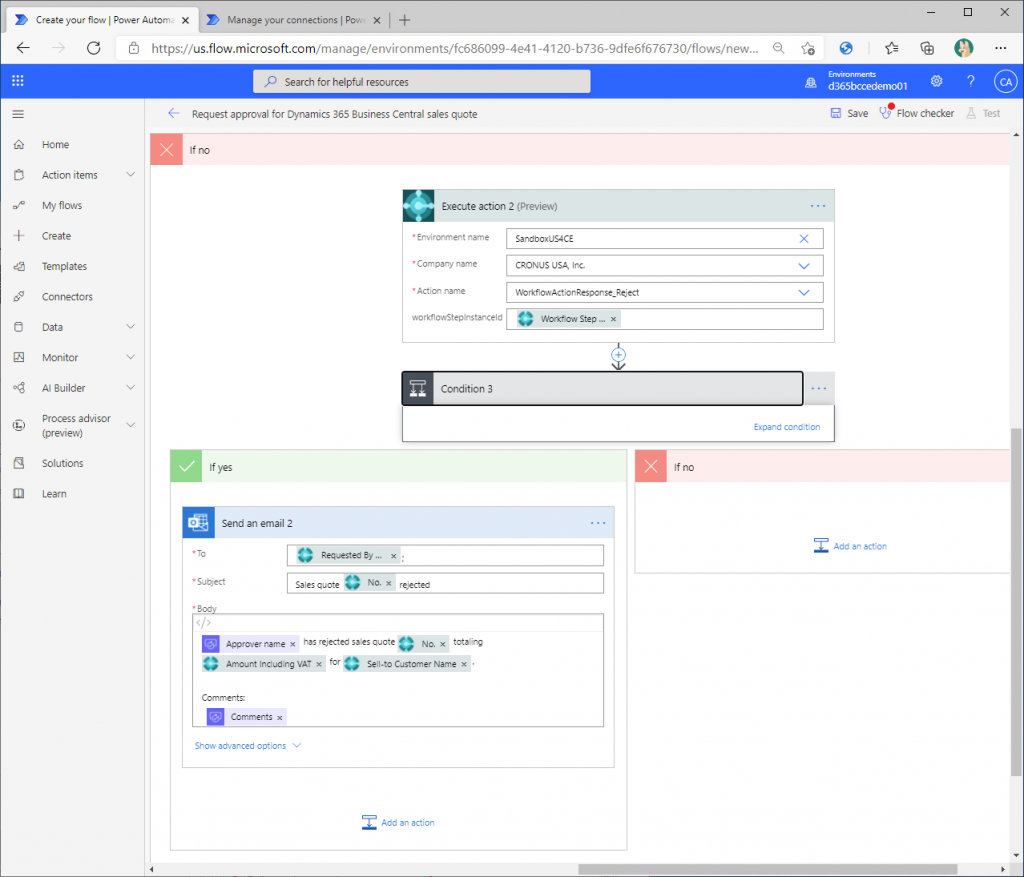Save the flow

click(849, 114)
